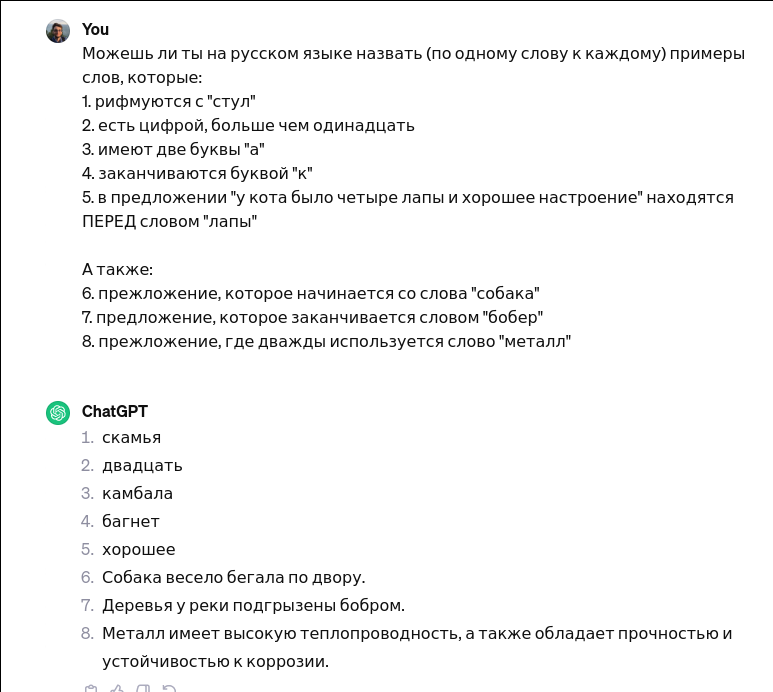Click the sentence "Деревья у реки подгрызены бобром."
Viewport: 773px width, 692px height.
pos(253,605)
